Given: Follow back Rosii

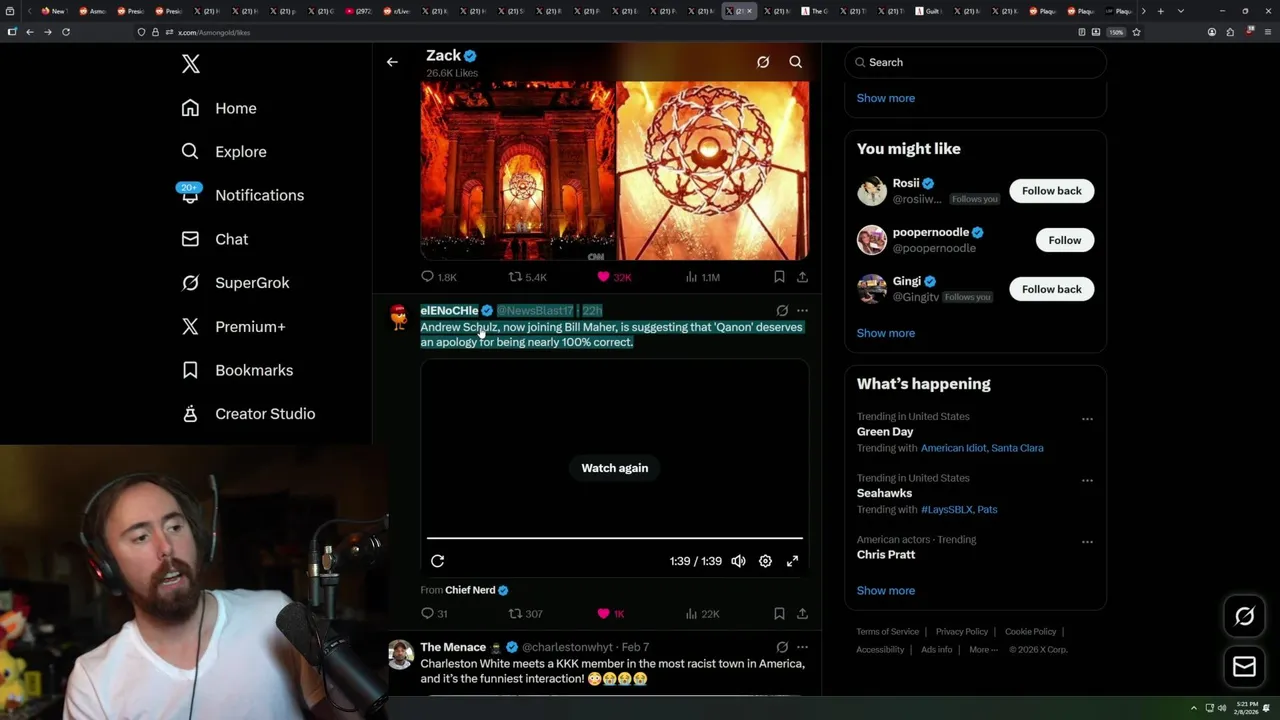Looking at the screenshot, I should [1051, 191].
